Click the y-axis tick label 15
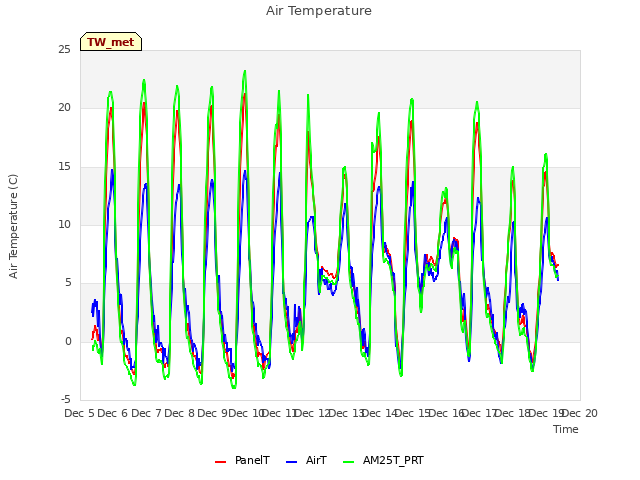 pos(64,167)
